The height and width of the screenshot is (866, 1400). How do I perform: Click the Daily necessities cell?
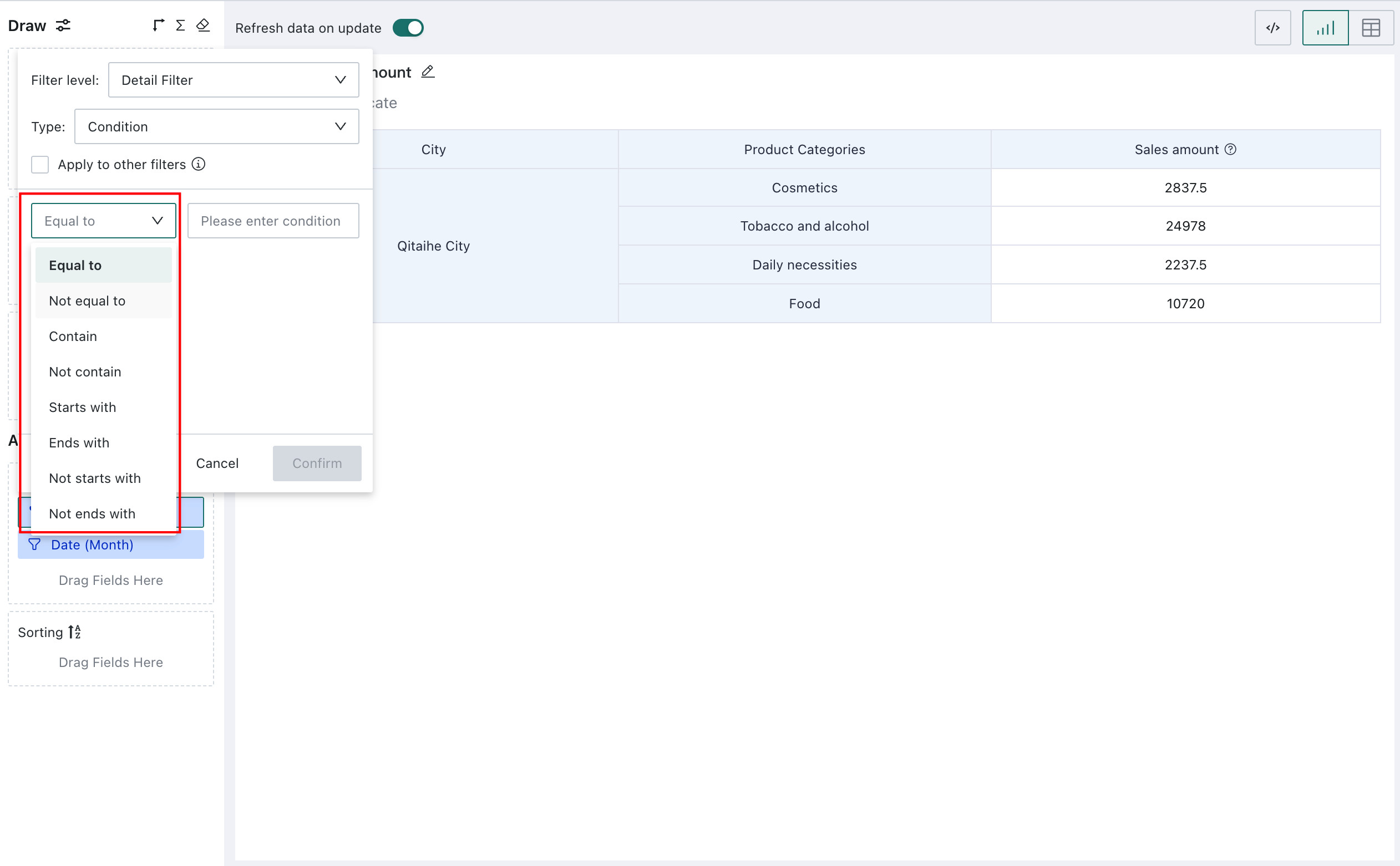click(804, 264)
